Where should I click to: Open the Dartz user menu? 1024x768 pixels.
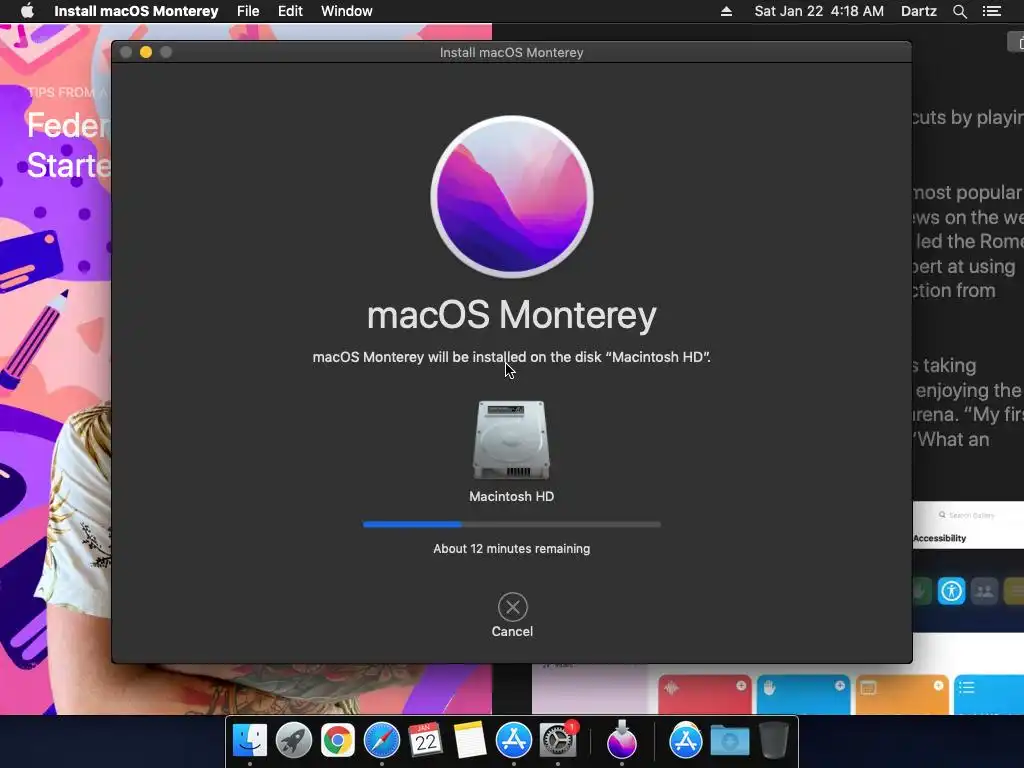[x=918, y=11]
